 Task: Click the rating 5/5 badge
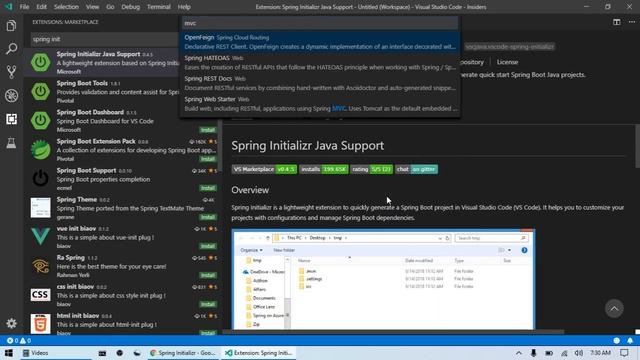[x=371, y=169]
